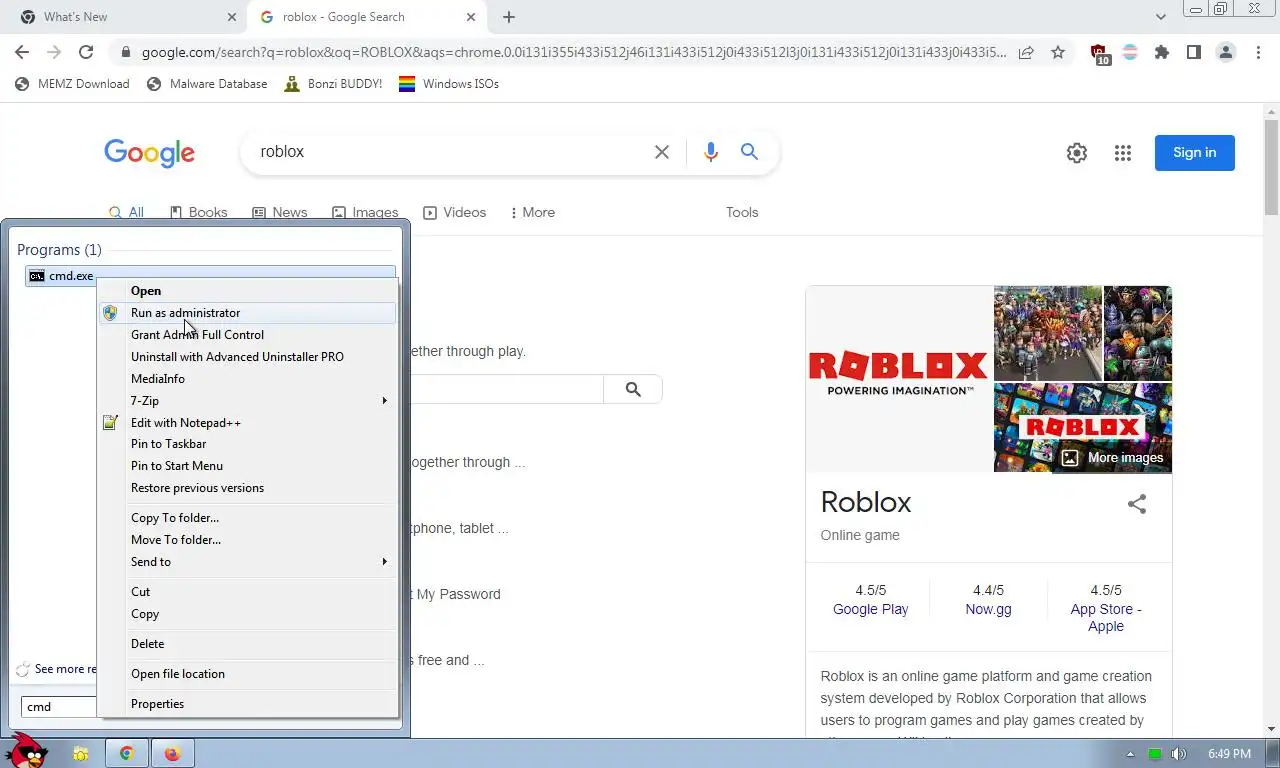
Task: Click the Sign in button
Action: 1195,153
